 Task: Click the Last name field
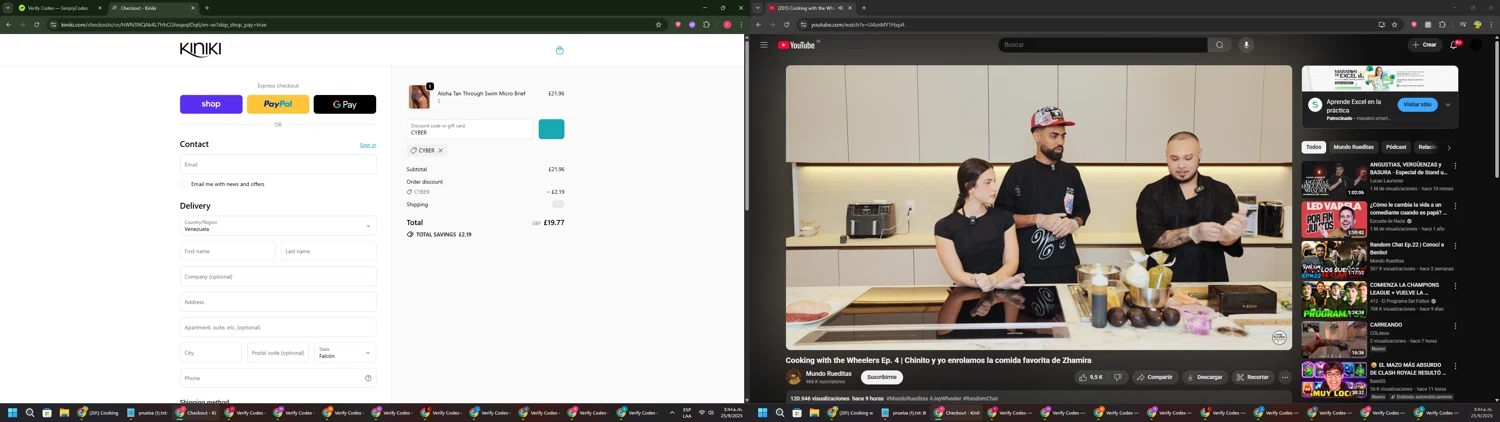point(329,251)
